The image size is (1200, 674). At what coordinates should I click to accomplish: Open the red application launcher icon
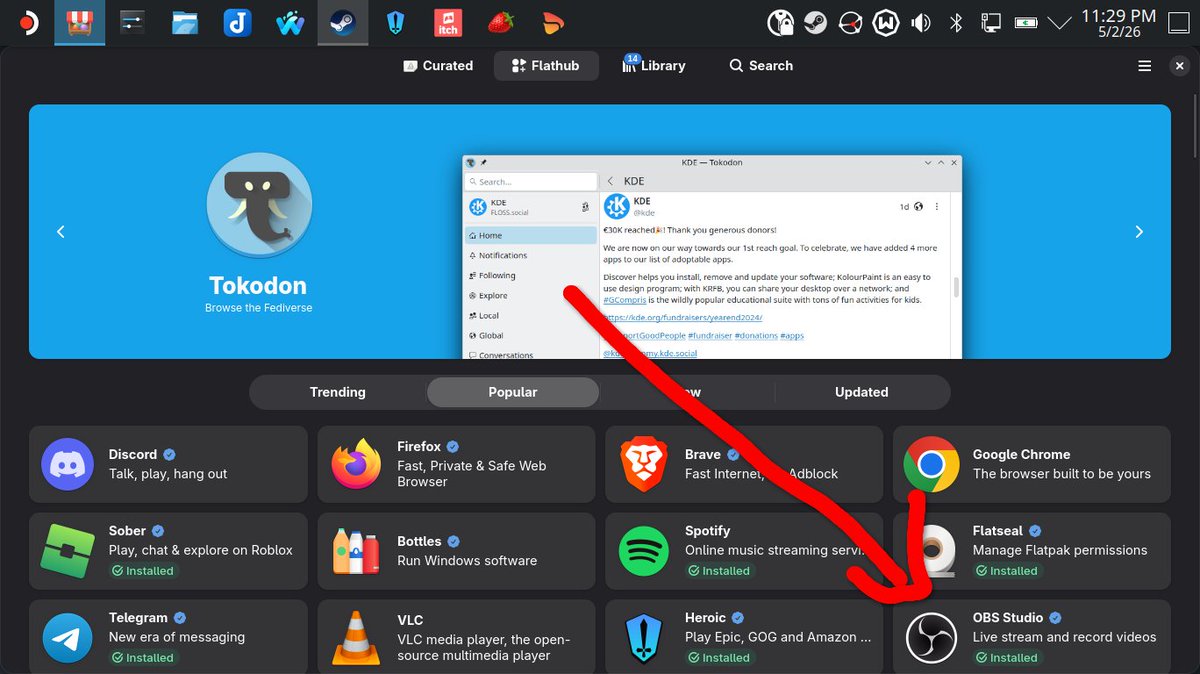(27, 23)
